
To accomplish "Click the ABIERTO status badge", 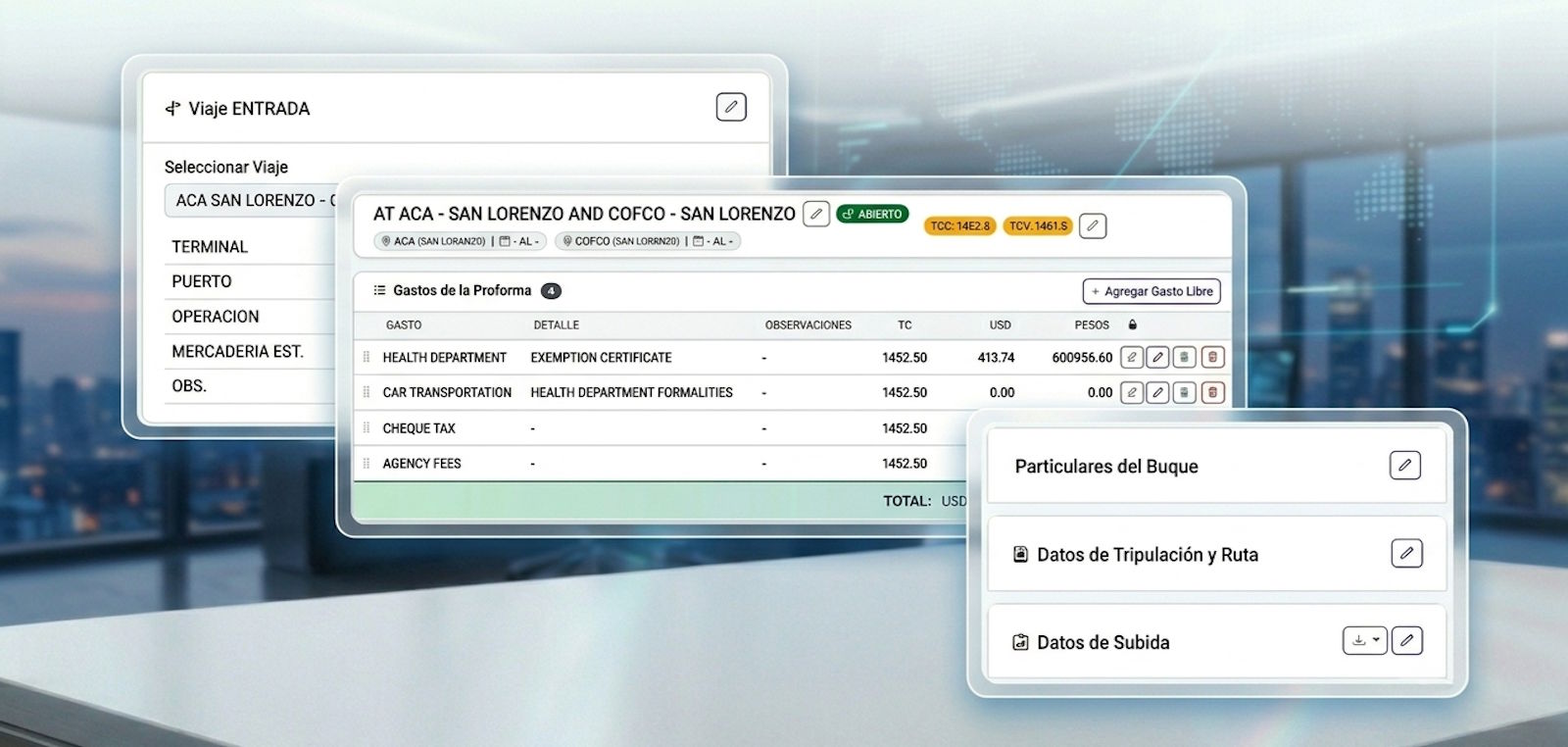I will click(872, 214).
